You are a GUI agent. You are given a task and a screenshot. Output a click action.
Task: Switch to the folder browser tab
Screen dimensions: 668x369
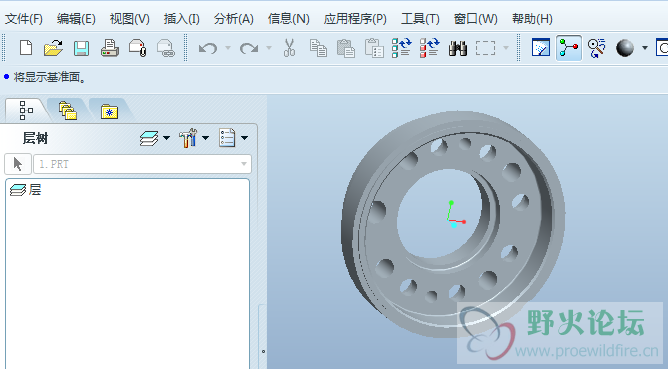tap(68, 111)
